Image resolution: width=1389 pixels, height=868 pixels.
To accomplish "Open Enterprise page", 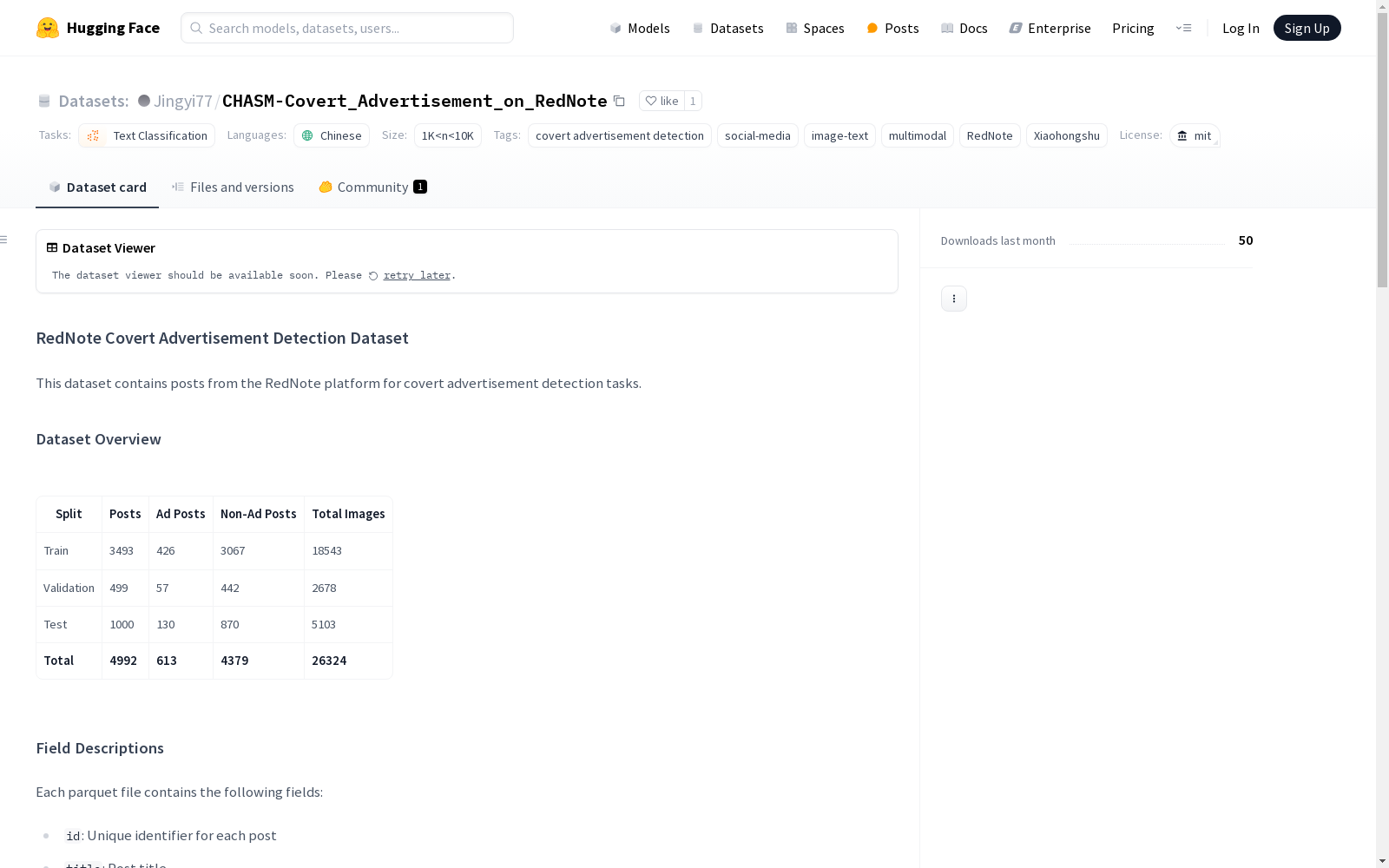I will click(x=1050, y=28).
